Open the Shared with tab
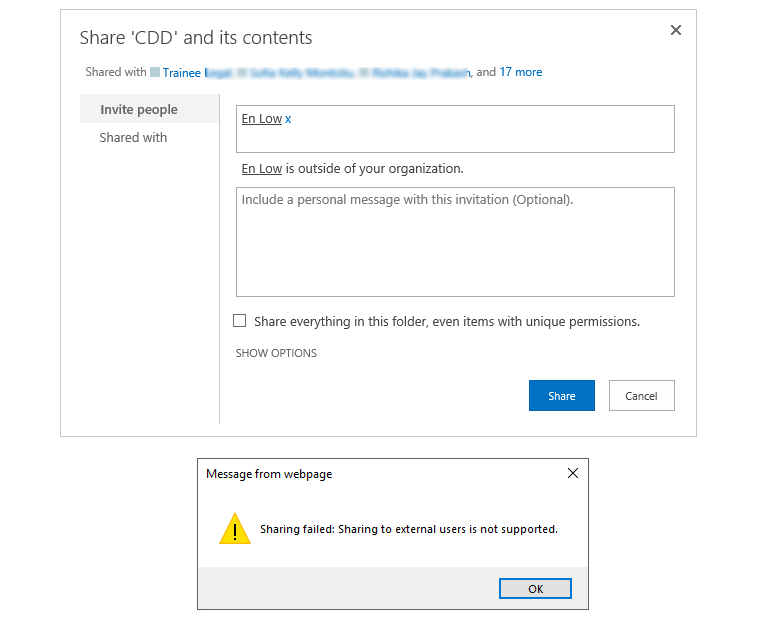783x622 pixels. click(x=133, y=137)
